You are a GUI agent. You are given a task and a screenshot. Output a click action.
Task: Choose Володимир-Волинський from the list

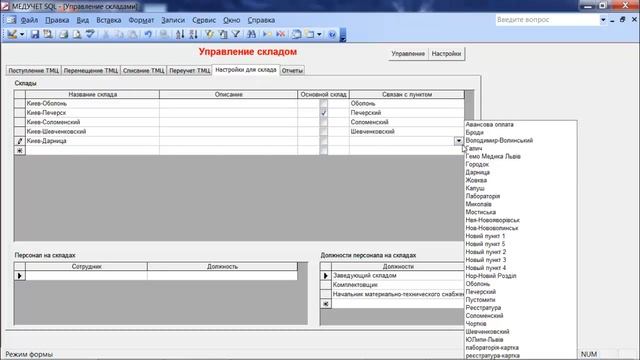click(499, 140)
